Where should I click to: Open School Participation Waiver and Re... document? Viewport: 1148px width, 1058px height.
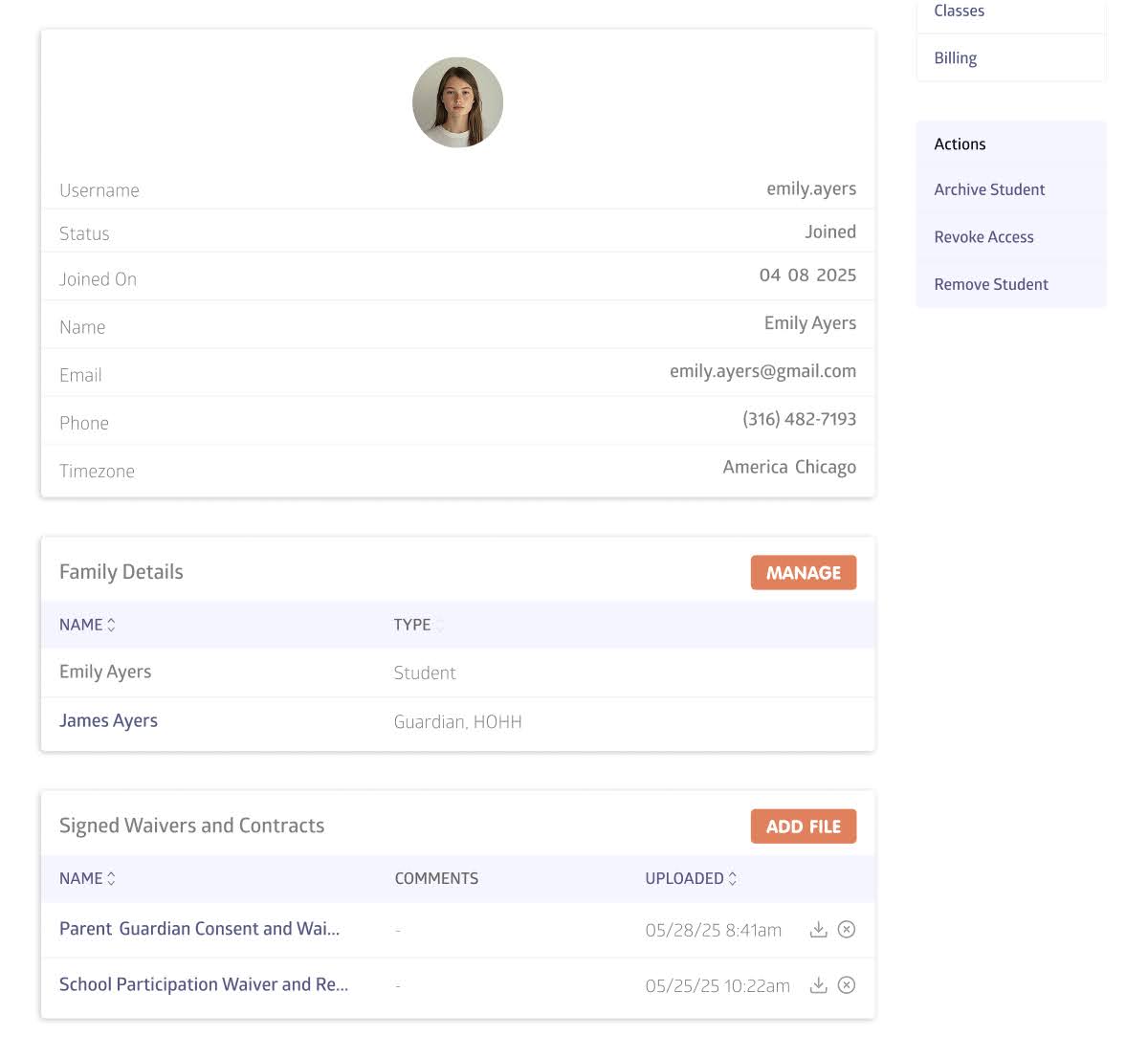click(204, 984)
